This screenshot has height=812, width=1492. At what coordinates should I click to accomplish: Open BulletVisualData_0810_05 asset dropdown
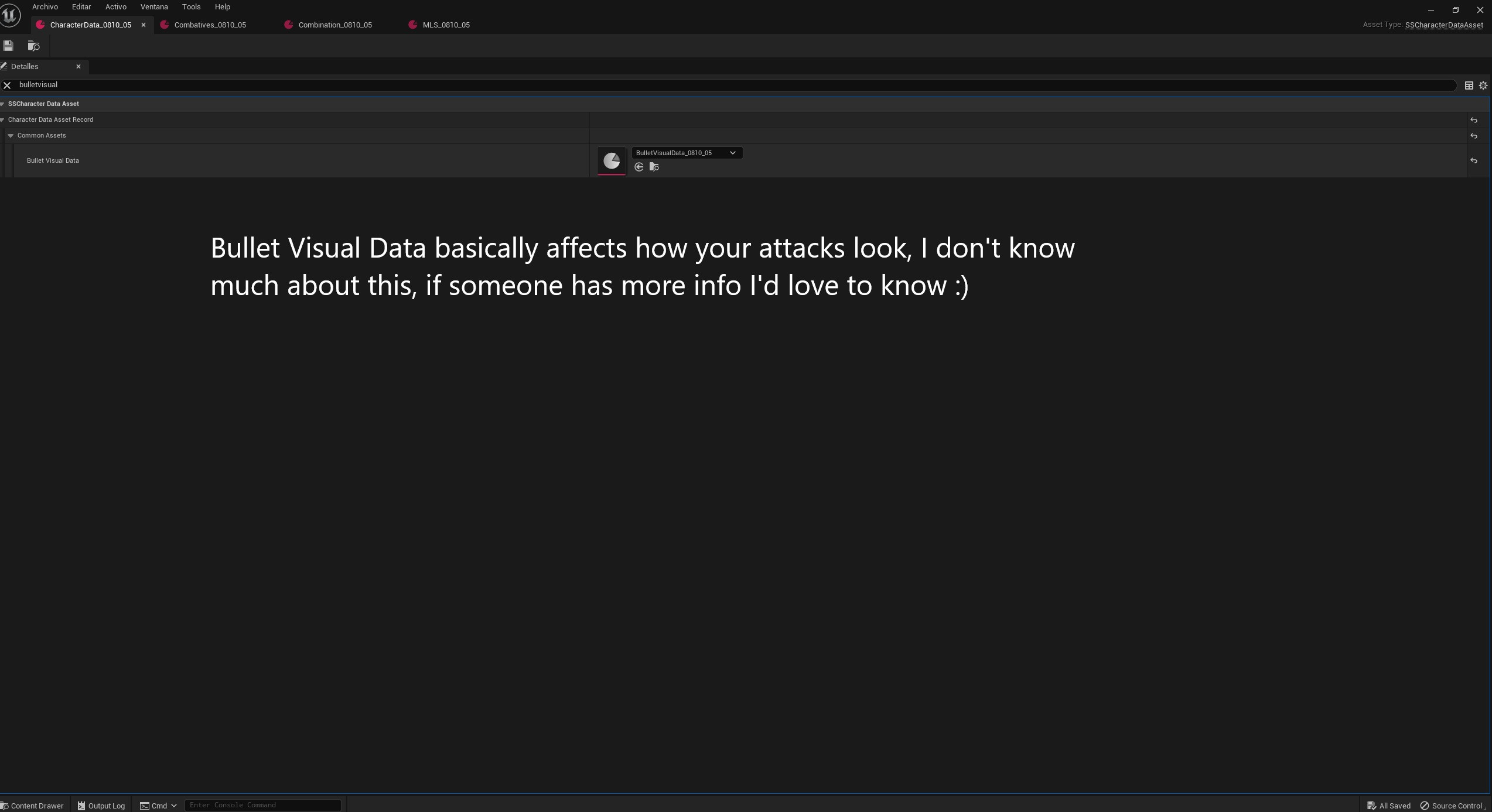pyautogui.click(x=686, y=153)
